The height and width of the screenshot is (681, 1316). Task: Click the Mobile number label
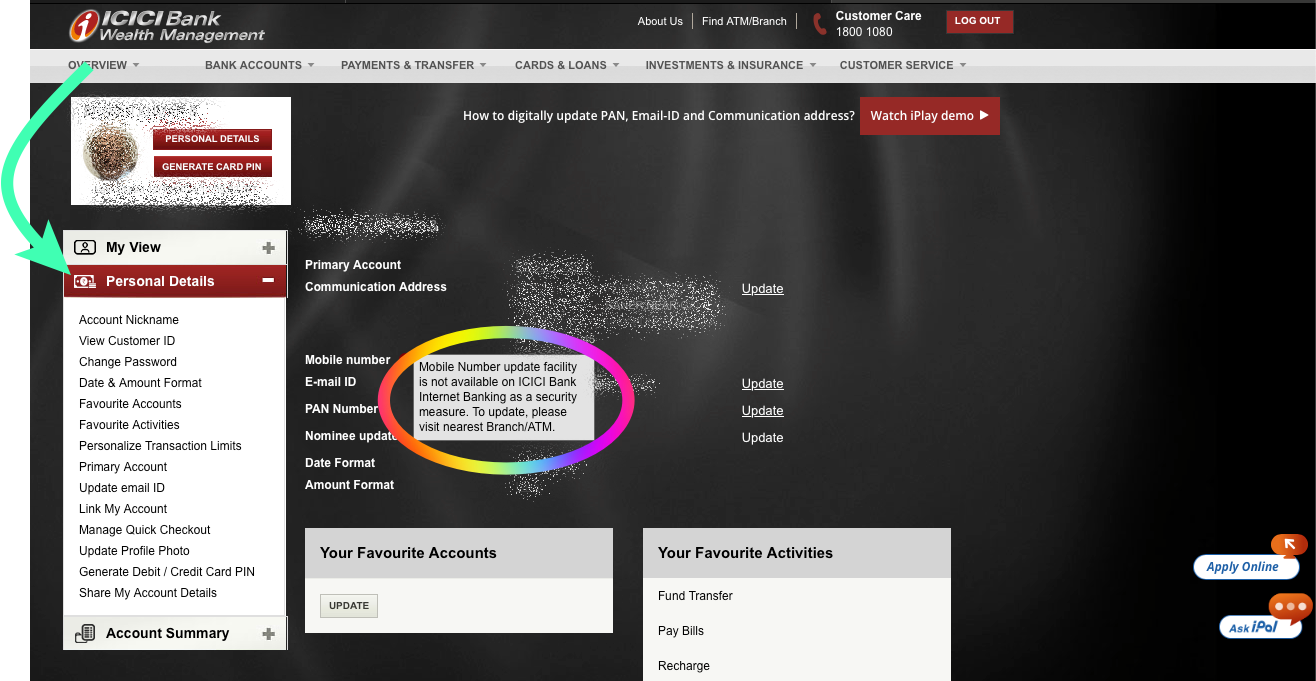point(347,360)
